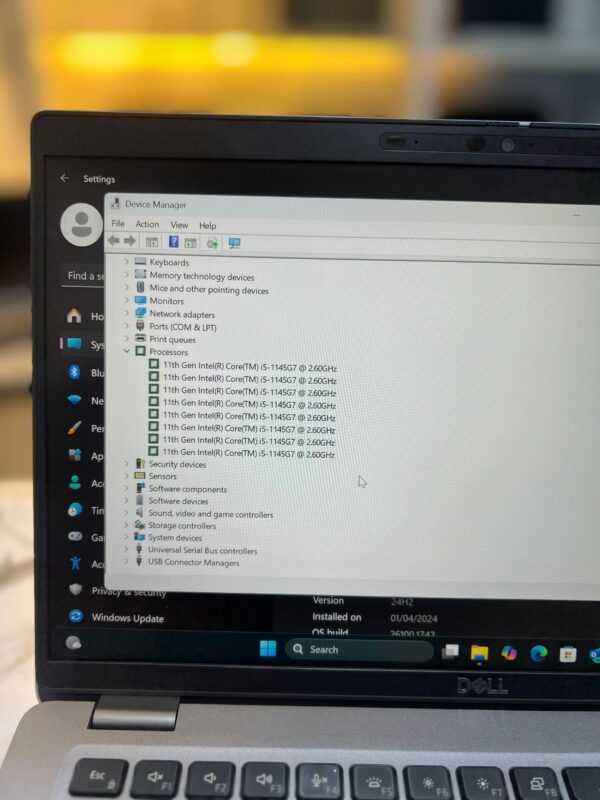Open Windows Update in Settings sidebar

point(128,618)
